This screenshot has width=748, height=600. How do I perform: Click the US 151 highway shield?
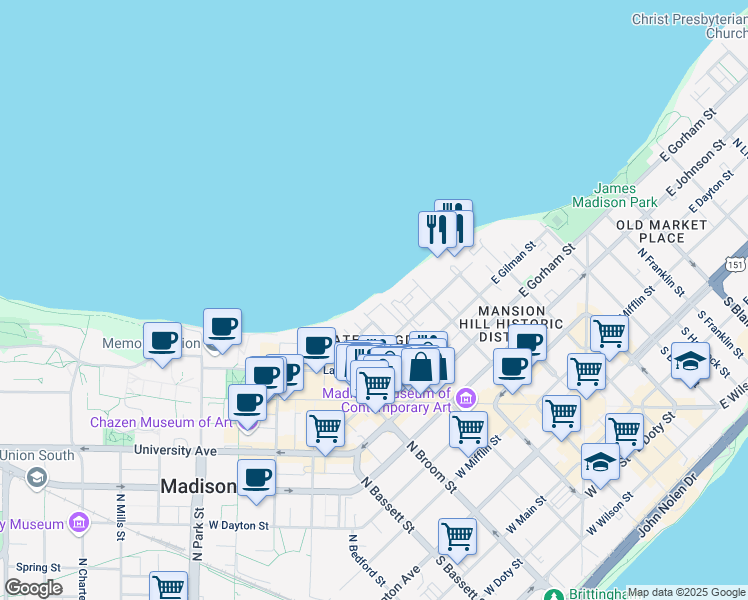[x=735, y=264]
